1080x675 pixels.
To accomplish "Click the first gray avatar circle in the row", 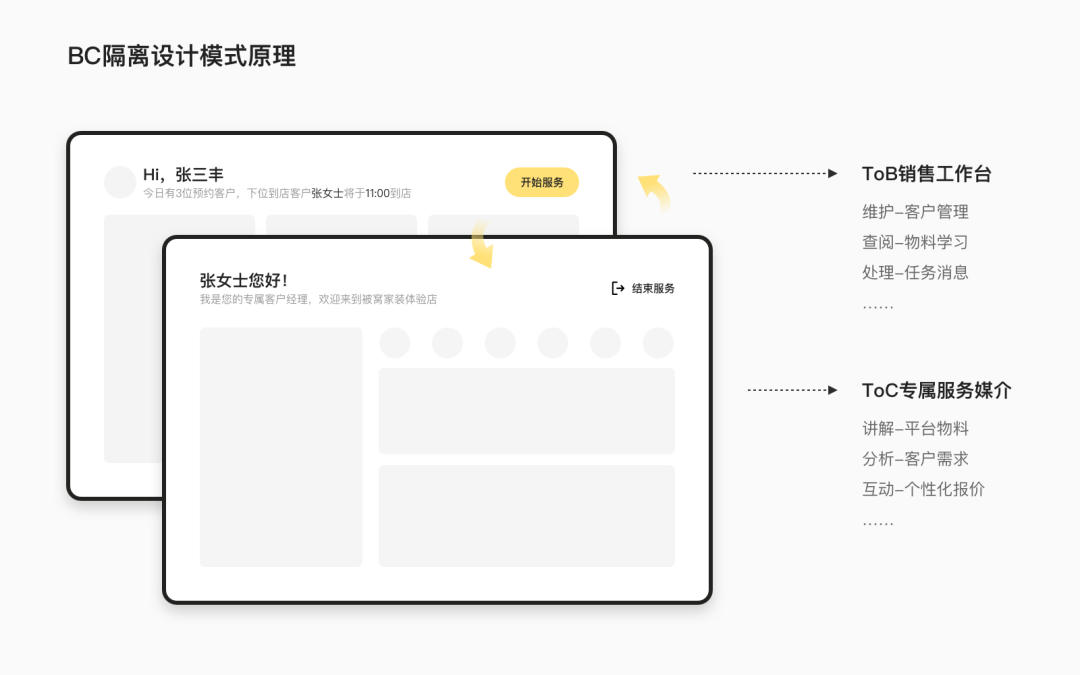I will 395,343.
